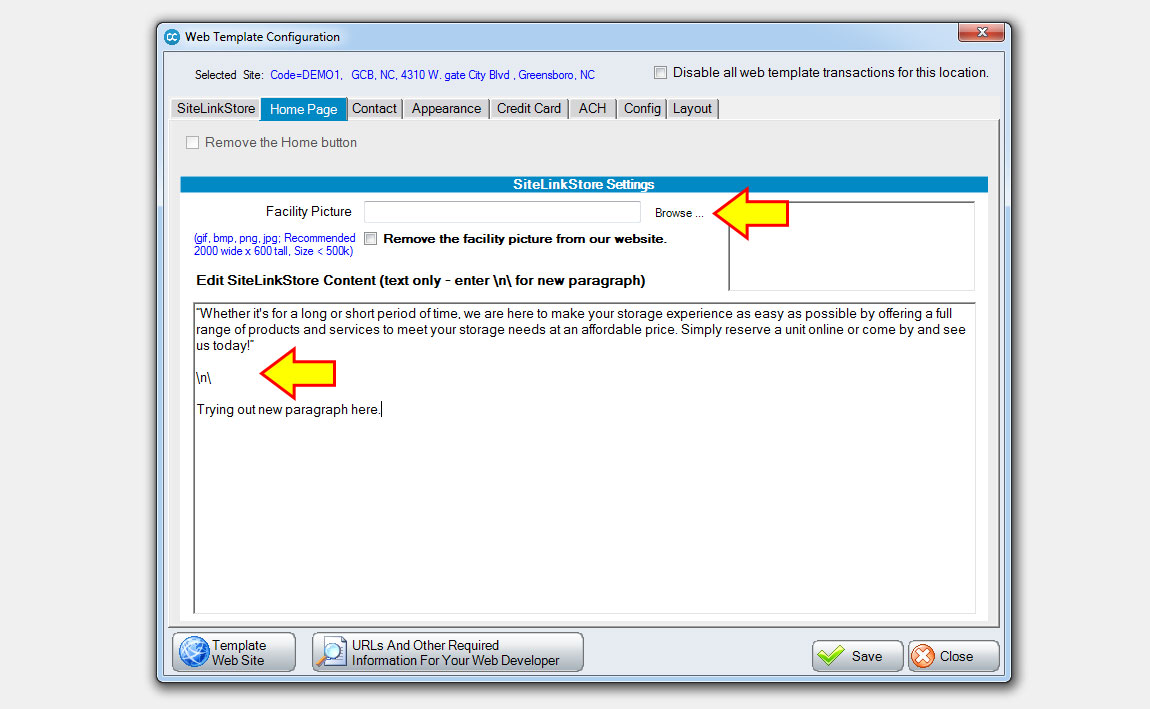The height and width of the screenshot is (709, 1150).
Task: Click inside the Facility Picture input field
Action: (500, 211)
